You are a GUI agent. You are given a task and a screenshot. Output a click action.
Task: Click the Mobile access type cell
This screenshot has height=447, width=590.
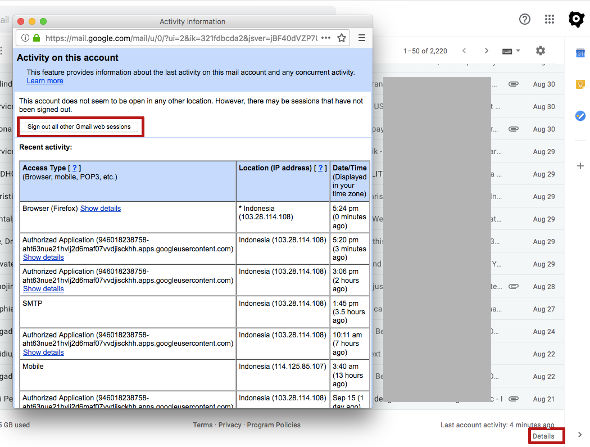pos(128,375)
